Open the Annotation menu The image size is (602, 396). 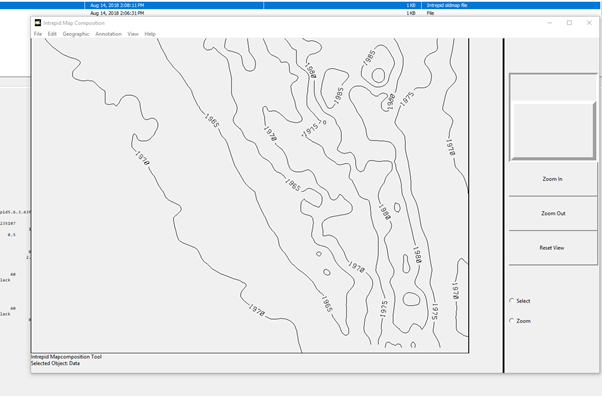coord(108,34)
